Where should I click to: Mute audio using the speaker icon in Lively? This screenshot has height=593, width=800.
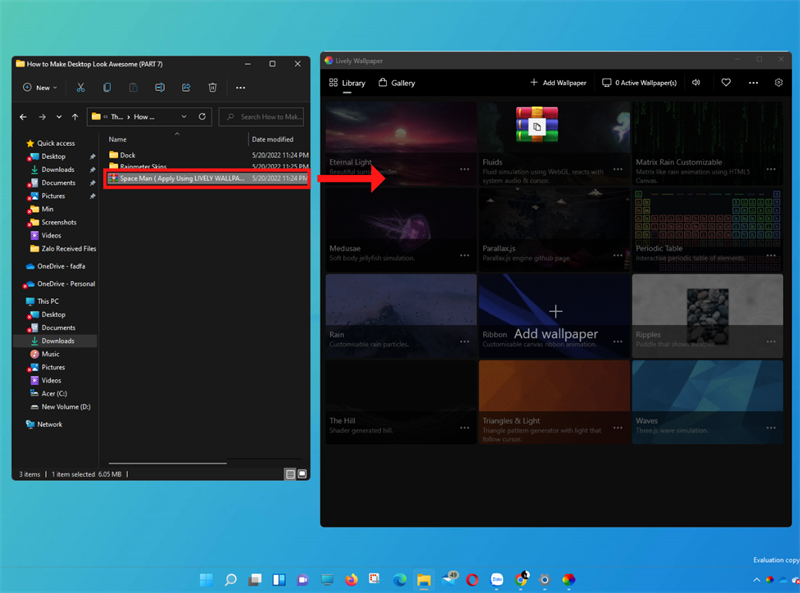696,82
